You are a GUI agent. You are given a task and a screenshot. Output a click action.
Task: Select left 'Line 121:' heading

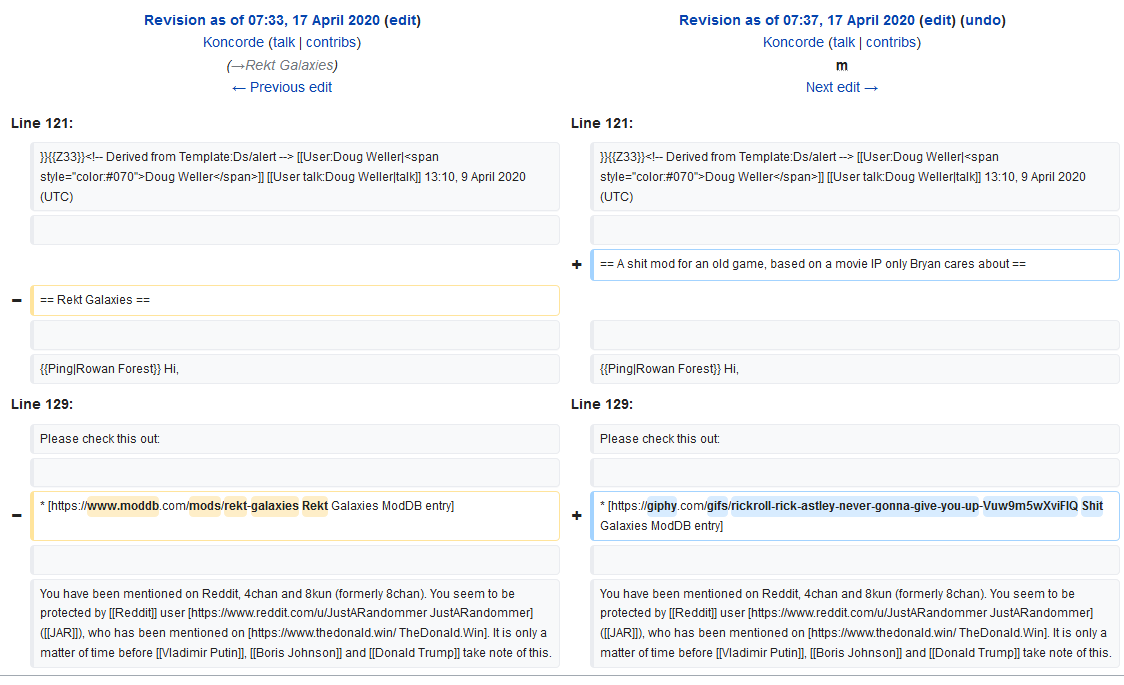[42, 123]
